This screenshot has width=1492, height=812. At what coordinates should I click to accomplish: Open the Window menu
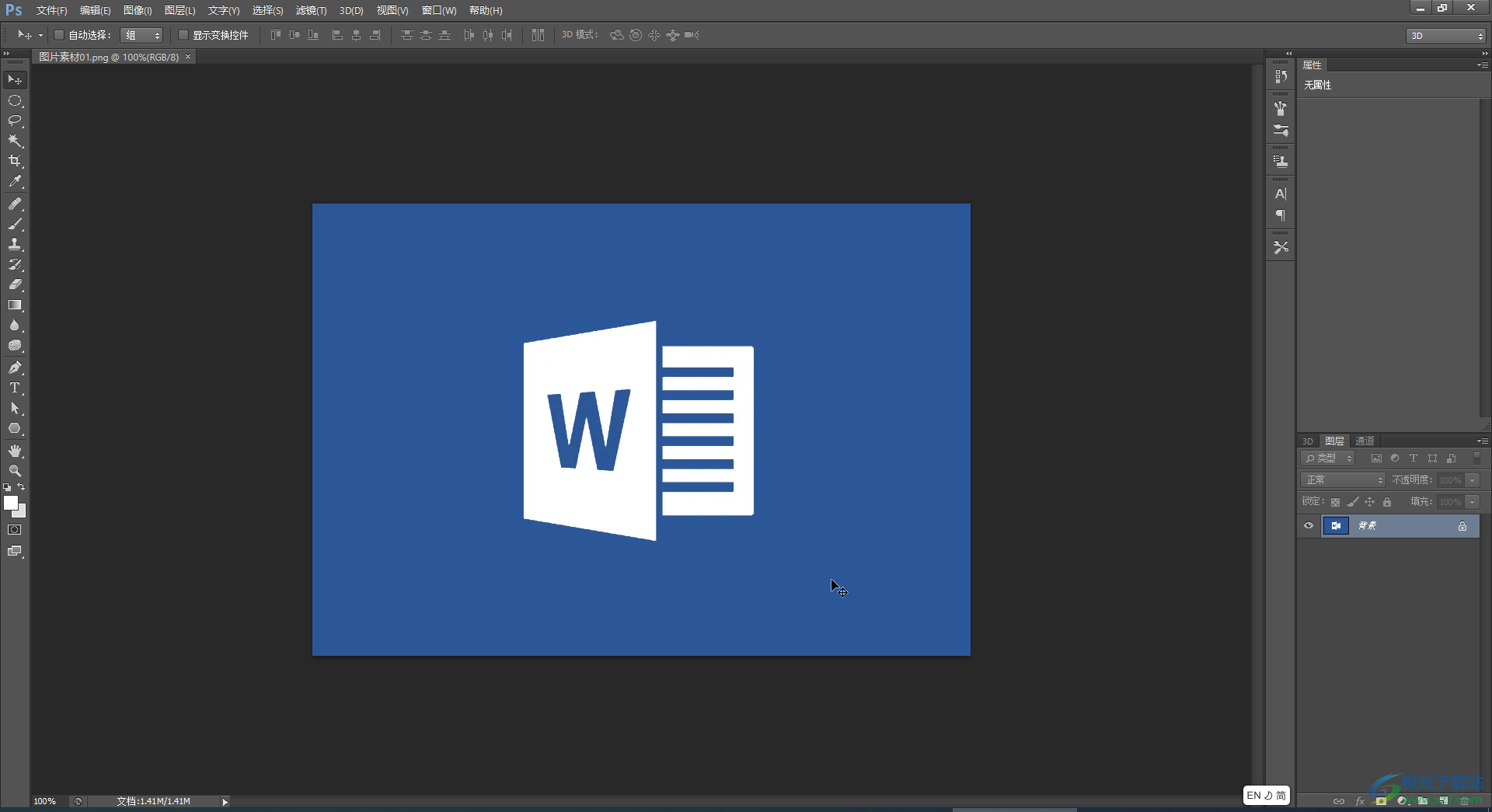(439, 10)
